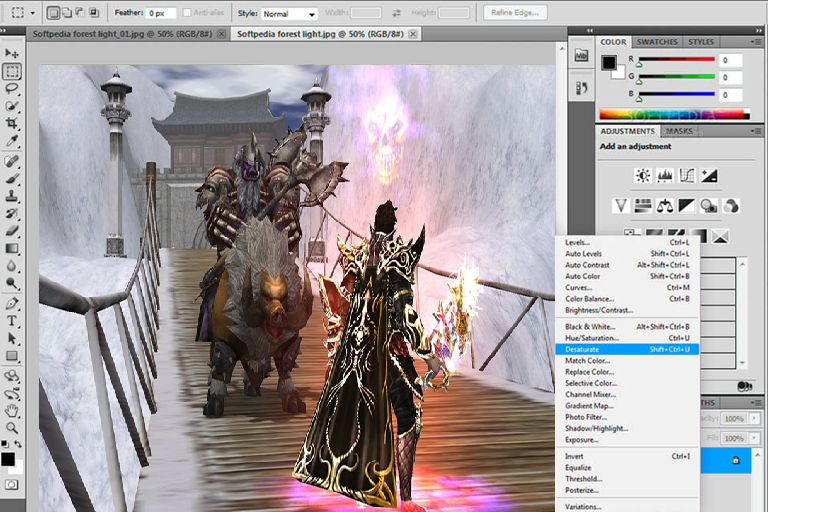This screenshot has width=819, height=512.
Task: Pick a color from spectrum ramp
Action: [674, 114]
